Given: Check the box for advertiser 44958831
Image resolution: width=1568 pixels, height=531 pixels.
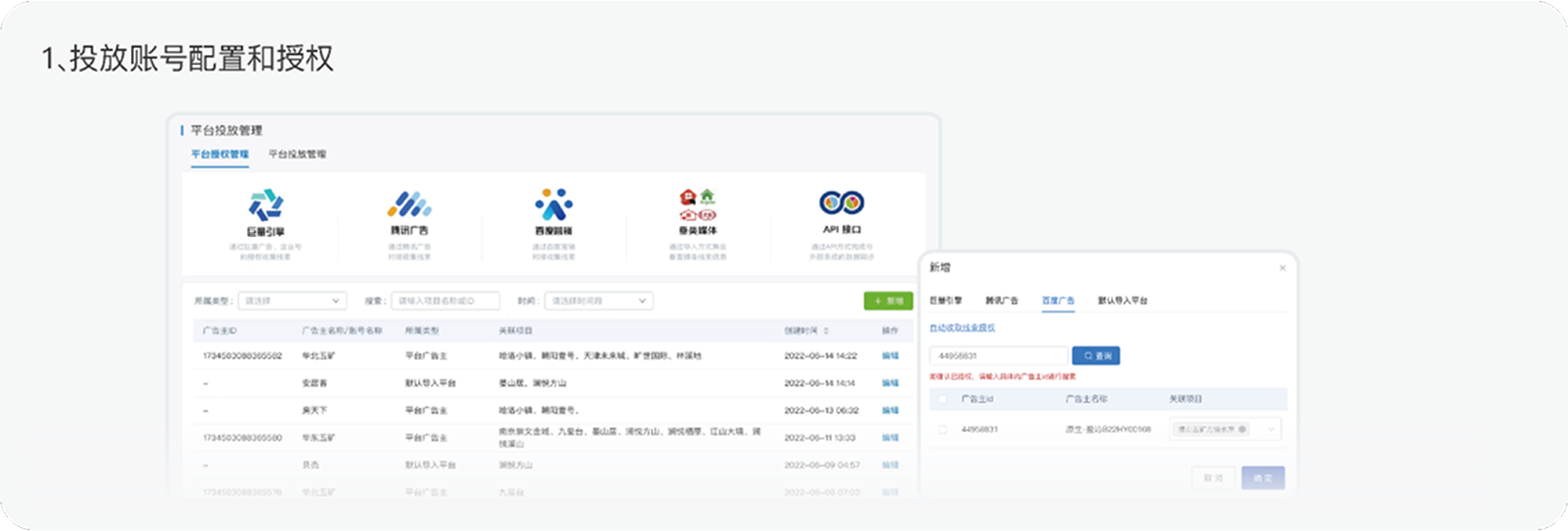Looking at the screenshot, I should point(942,430).
